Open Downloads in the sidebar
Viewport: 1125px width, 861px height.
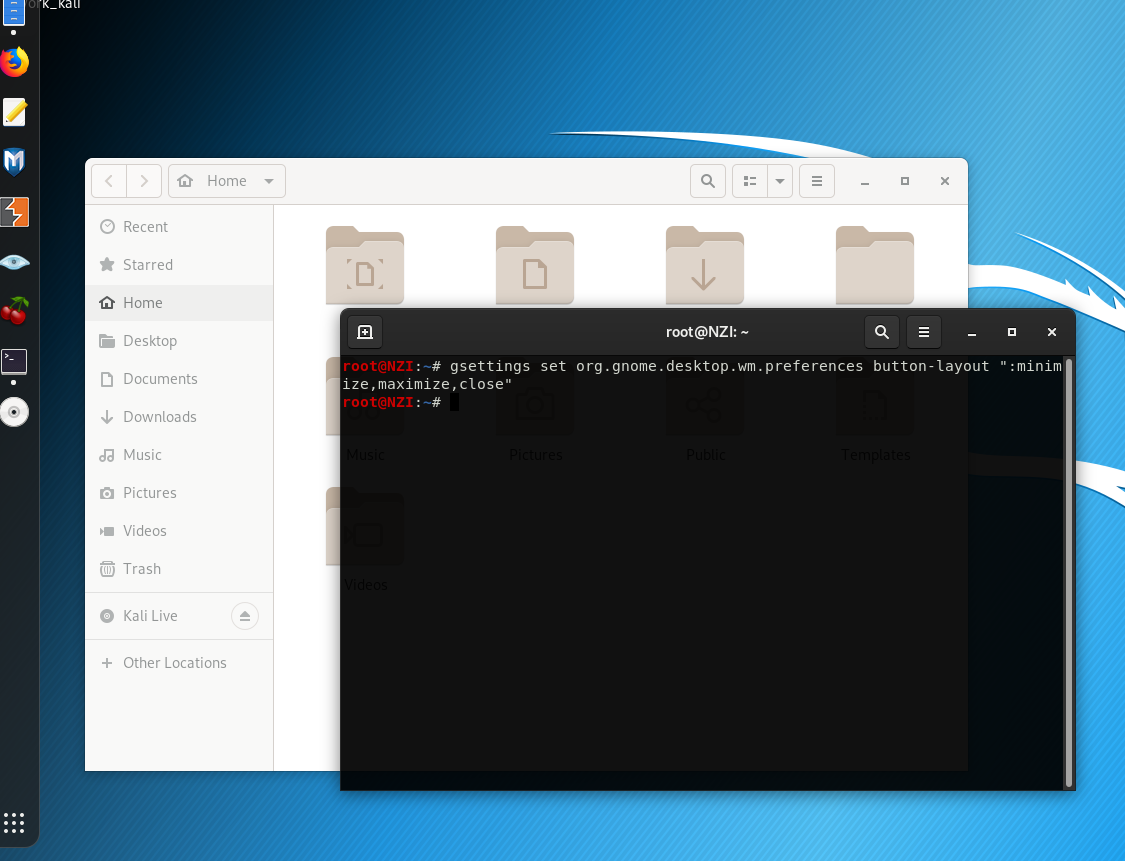pyautogui.click(x=179, y=417)
